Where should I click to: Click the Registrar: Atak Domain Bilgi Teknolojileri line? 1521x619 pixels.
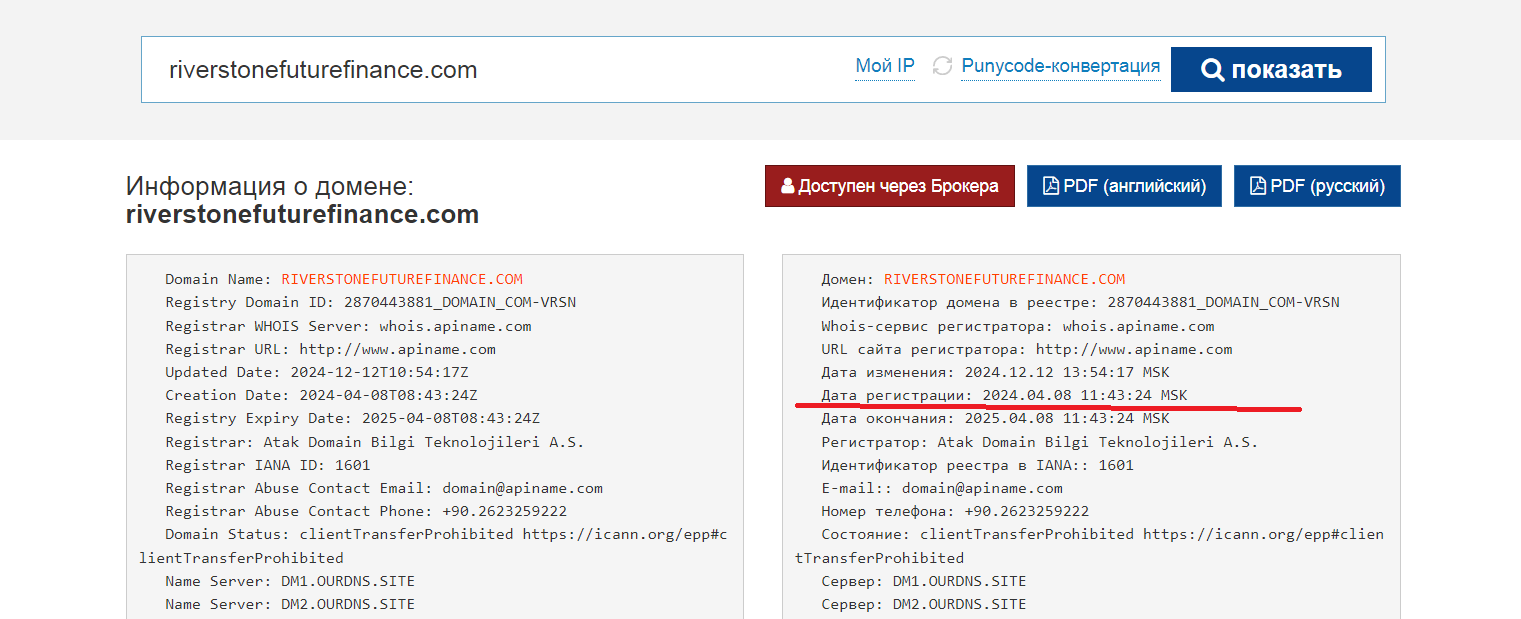coord(374,442)
